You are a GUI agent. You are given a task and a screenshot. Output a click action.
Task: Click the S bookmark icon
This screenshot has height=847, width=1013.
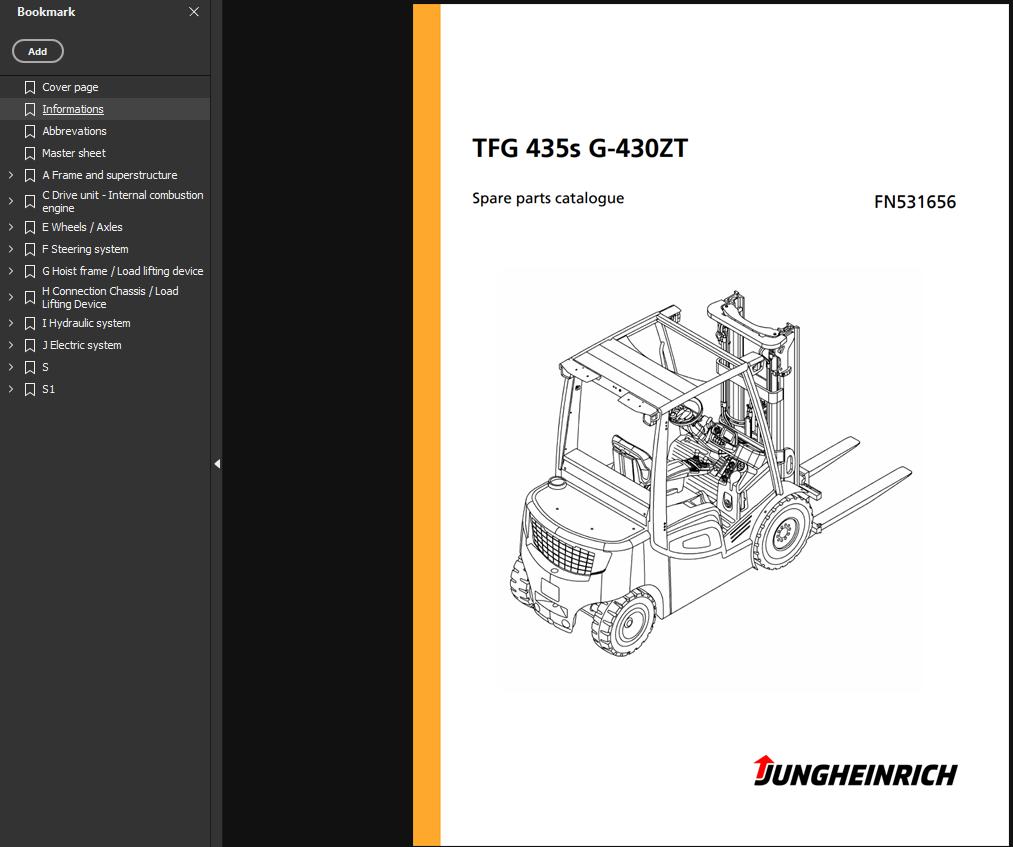[30, 367]
